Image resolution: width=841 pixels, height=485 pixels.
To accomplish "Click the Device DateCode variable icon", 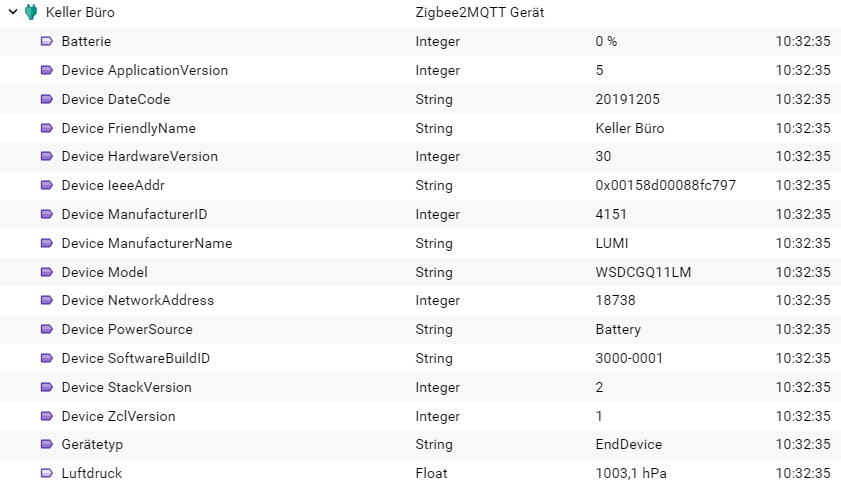I will pos(47,99).
